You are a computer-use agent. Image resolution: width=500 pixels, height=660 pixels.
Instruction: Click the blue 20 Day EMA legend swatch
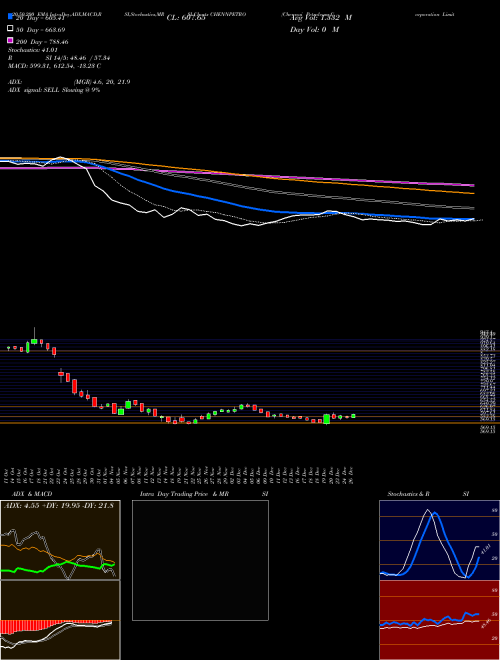(10, 16)
